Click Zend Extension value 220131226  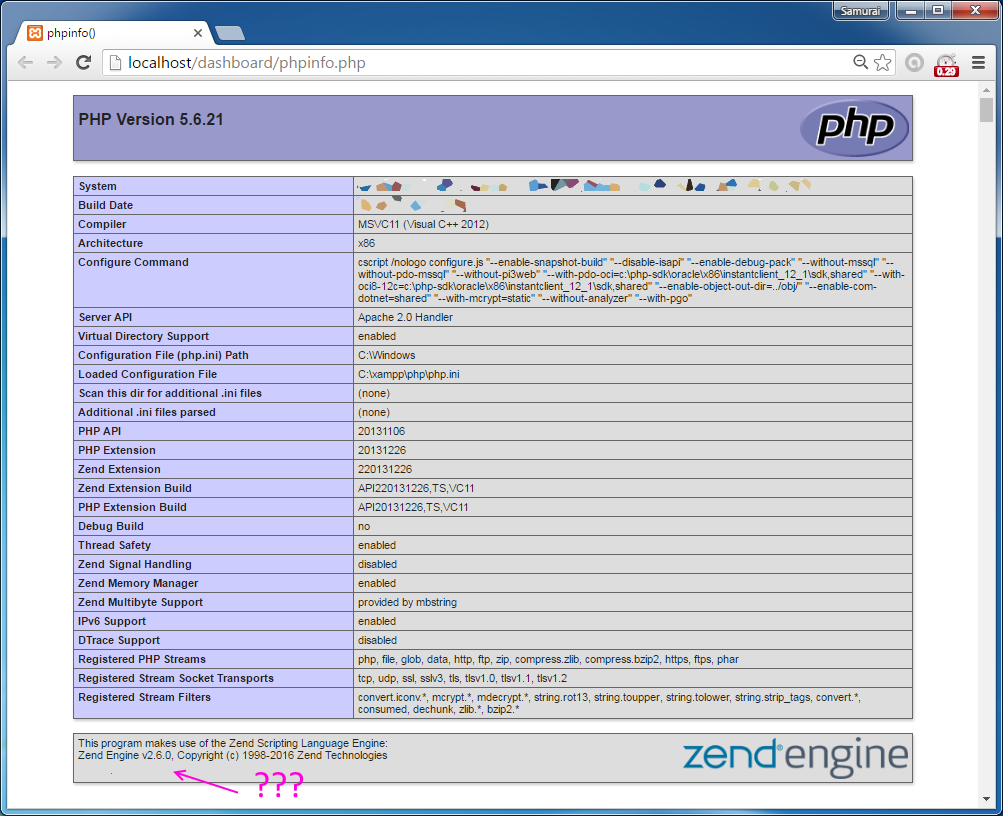pos(385,469)
